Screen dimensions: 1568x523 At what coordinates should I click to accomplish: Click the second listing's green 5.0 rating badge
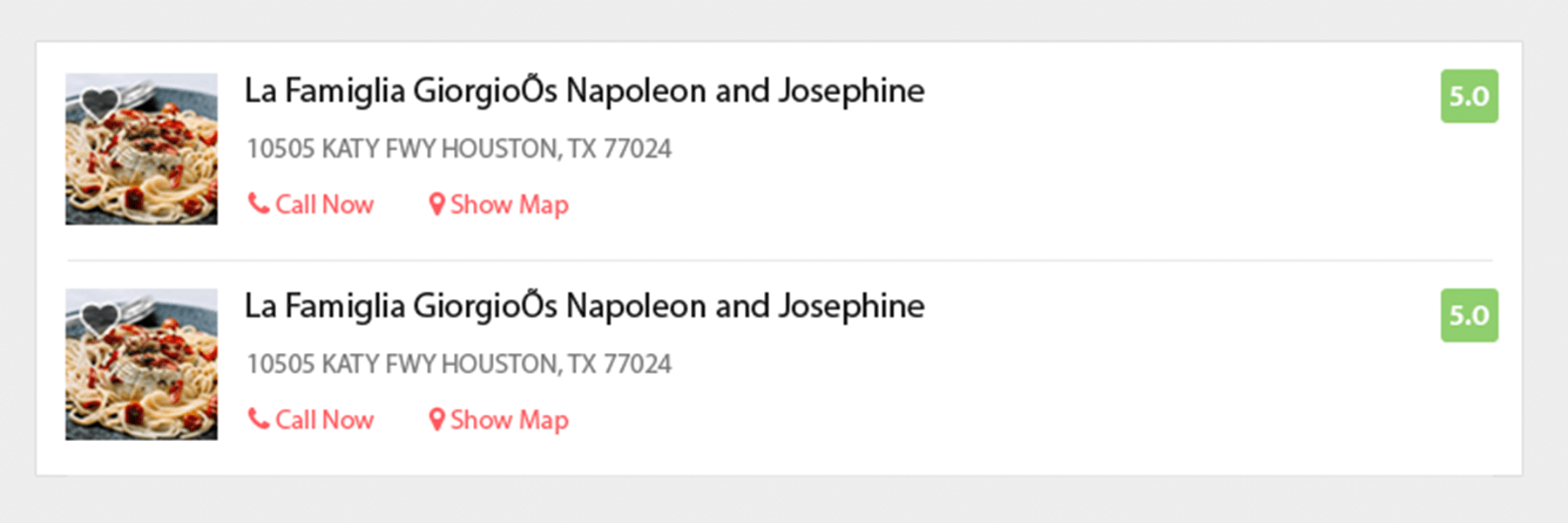pyautogui.click(x=1469, y=316)
